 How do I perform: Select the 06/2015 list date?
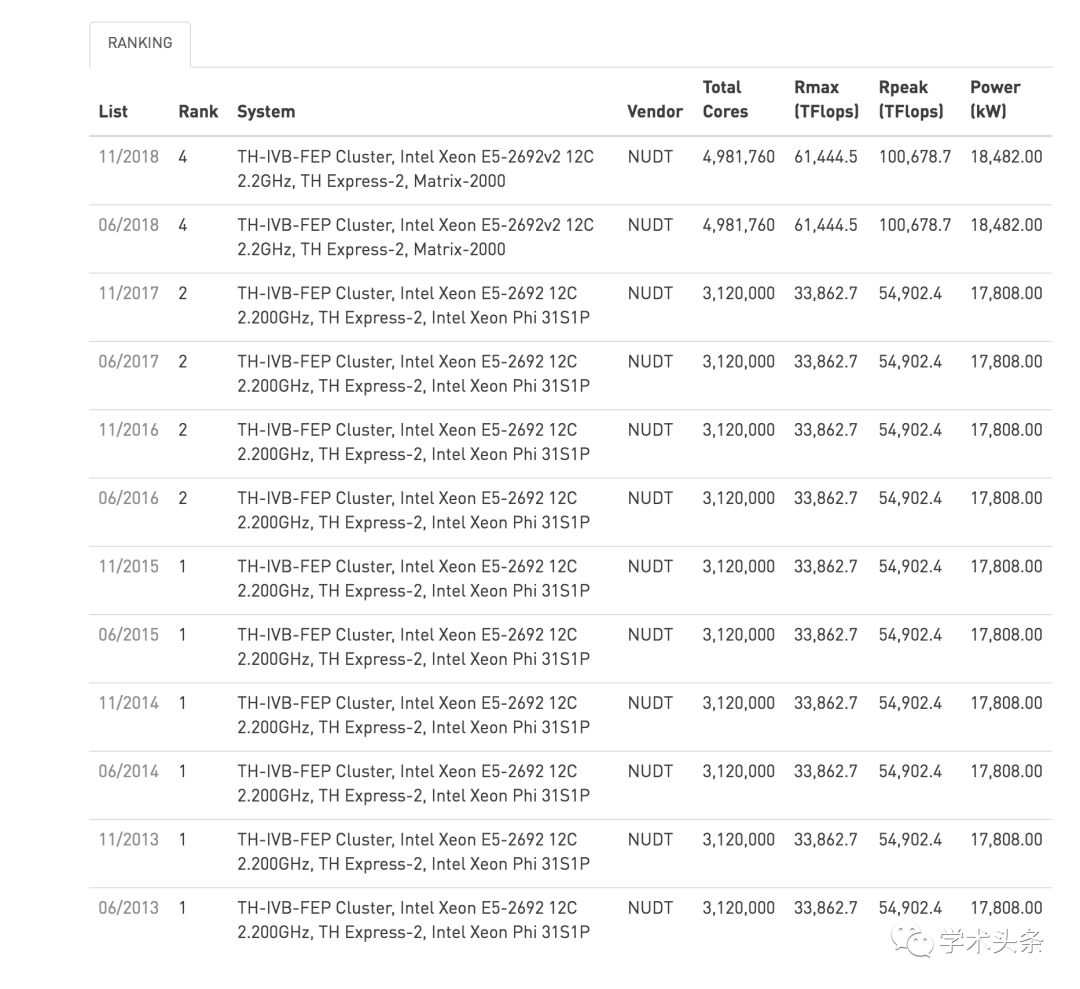tap(129, 634)
